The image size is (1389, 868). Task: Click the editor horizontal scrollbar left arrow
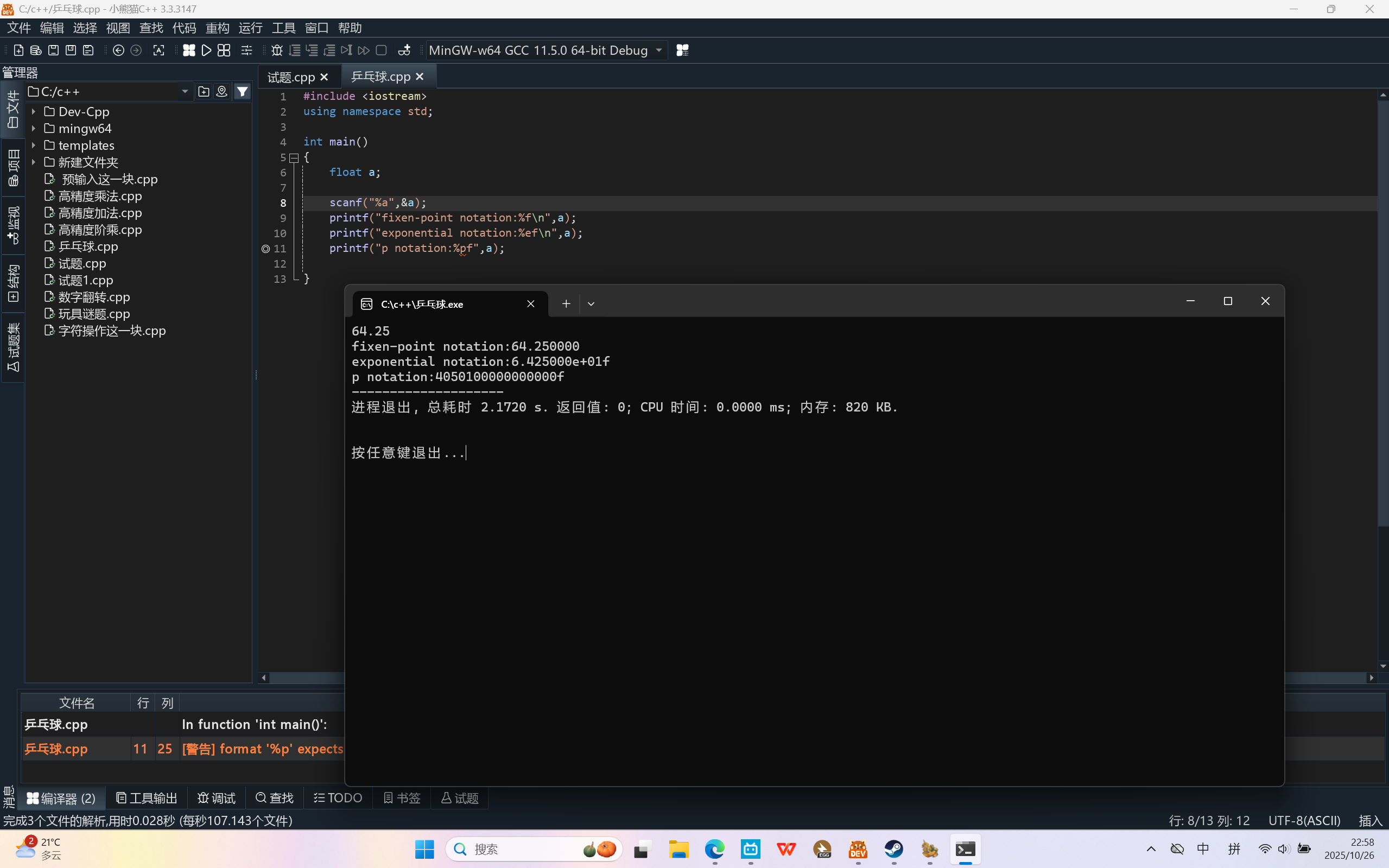click(x=263, y=677)
